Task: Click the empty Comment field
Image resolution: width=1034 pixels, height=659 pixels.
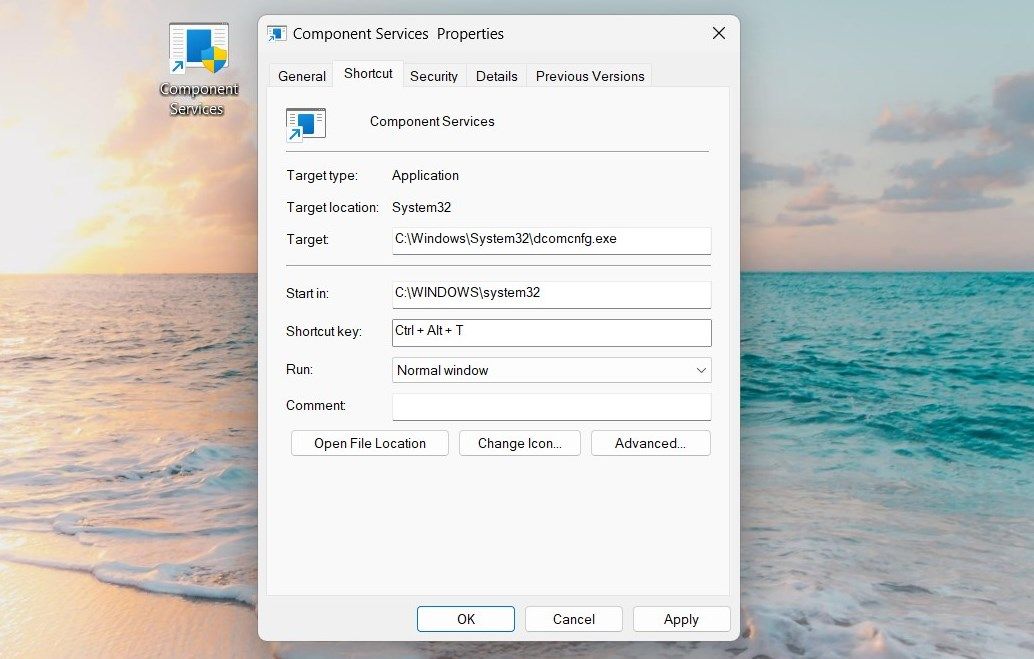Action: [551, 406]
